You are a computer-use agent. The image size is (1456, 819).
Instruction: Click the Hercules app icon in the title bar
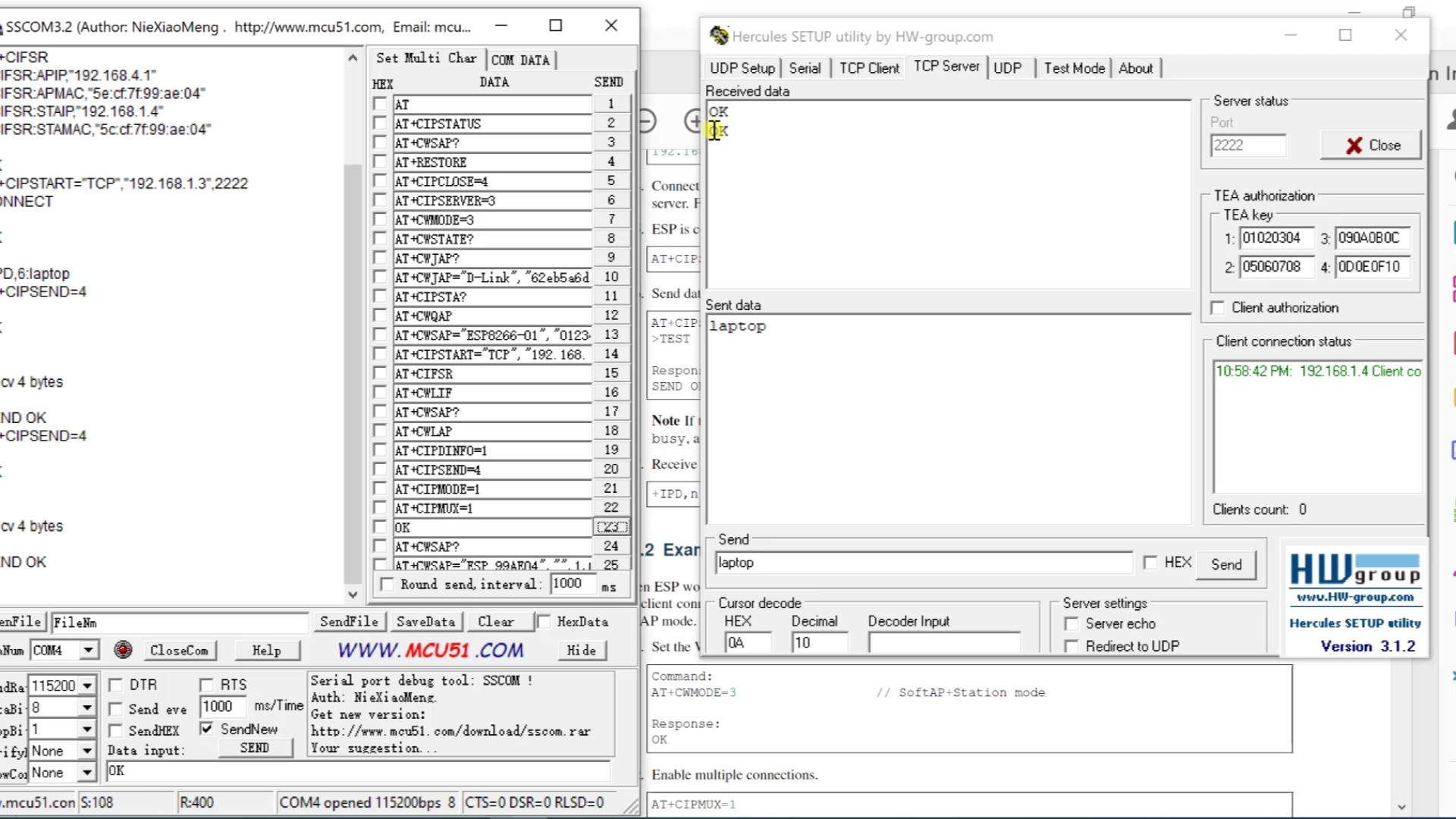[718, 36]
